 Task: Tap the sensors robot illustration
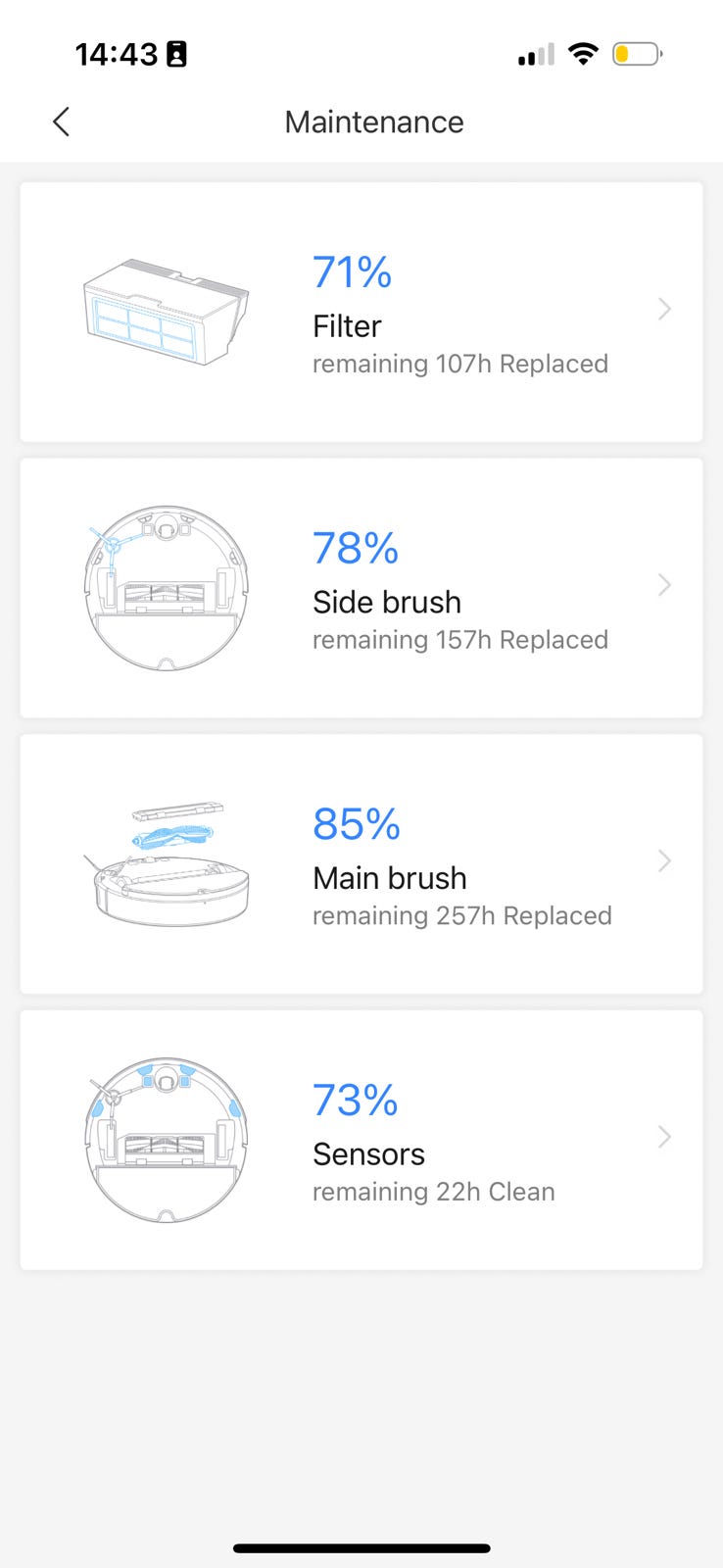point(166,1140)
